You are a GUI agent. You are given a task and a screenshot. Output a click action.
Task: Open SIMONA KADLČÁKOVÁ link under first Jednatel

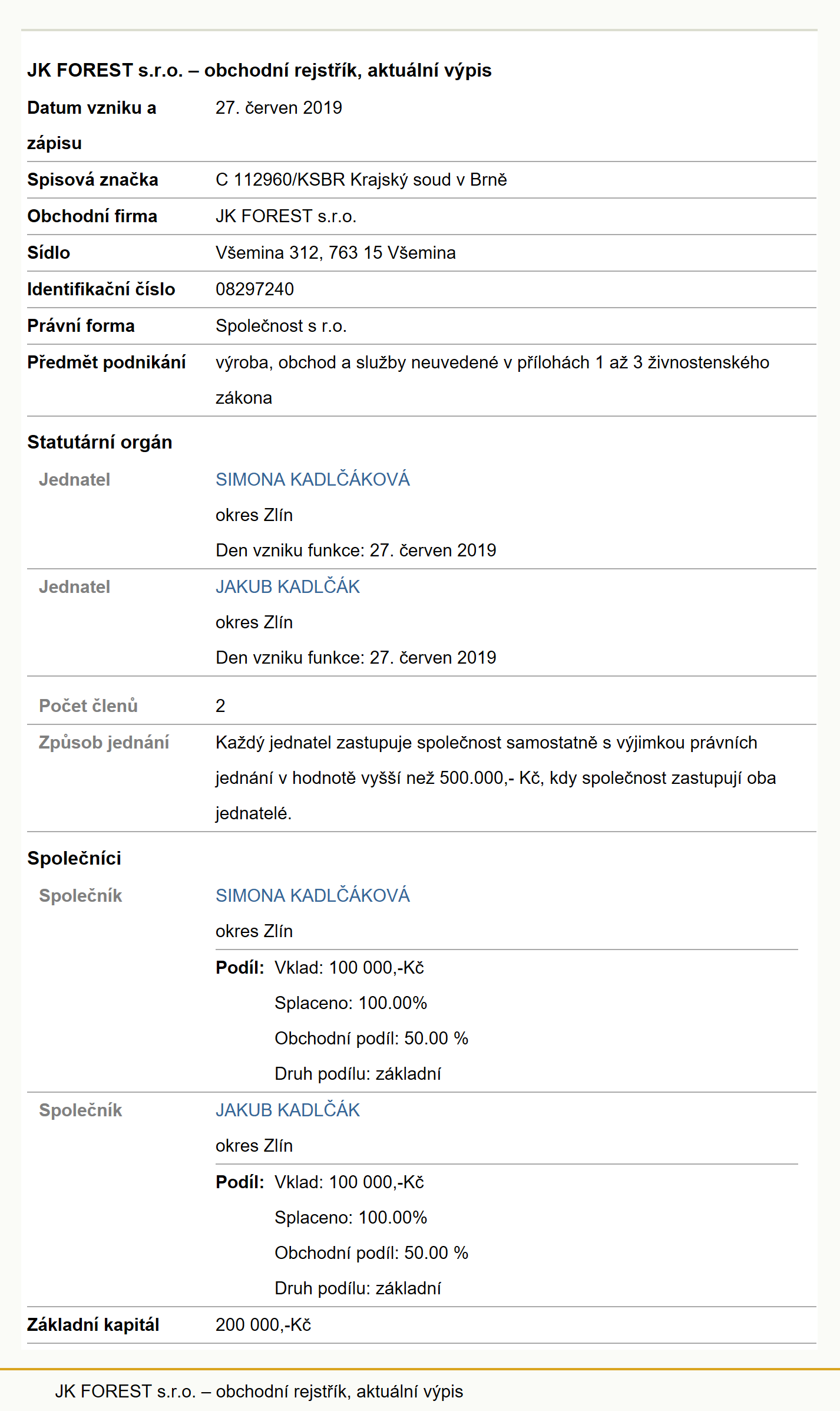[x=312, y=479]
